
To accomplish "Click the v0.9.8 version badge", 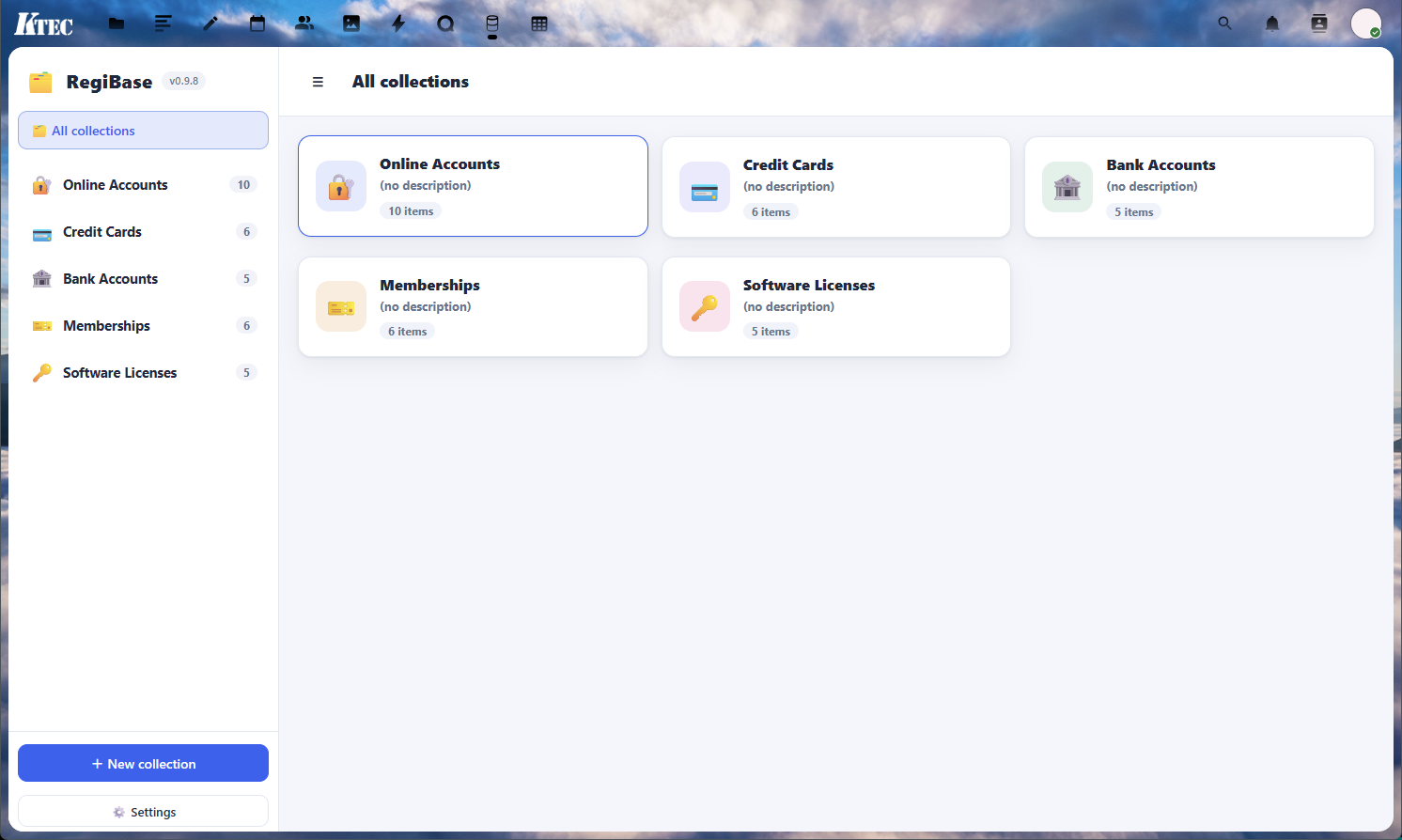I will click(x=184, y=81).
